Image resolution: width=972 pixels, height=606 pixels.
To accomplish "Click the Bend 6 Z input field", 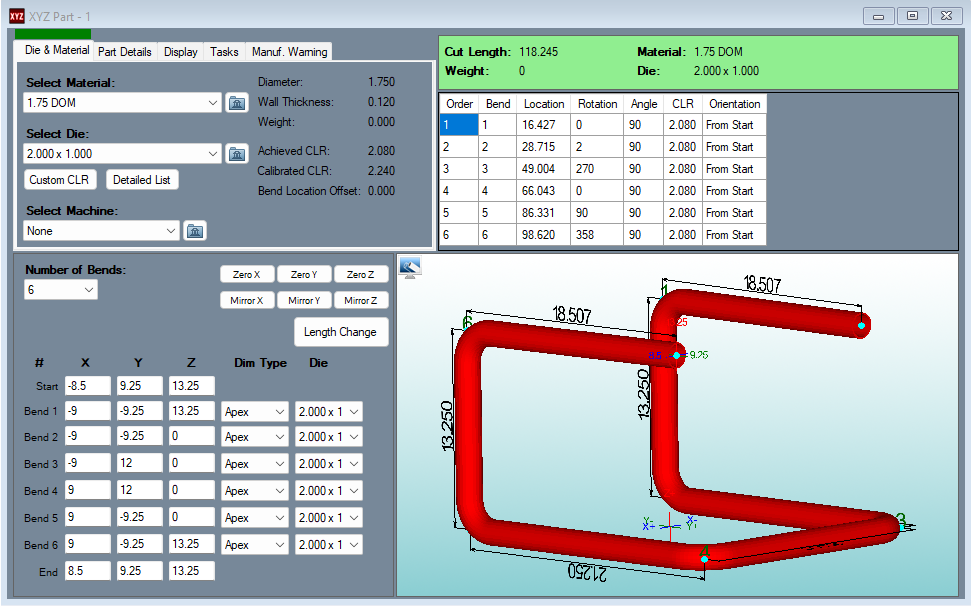I will coord(192,544).
